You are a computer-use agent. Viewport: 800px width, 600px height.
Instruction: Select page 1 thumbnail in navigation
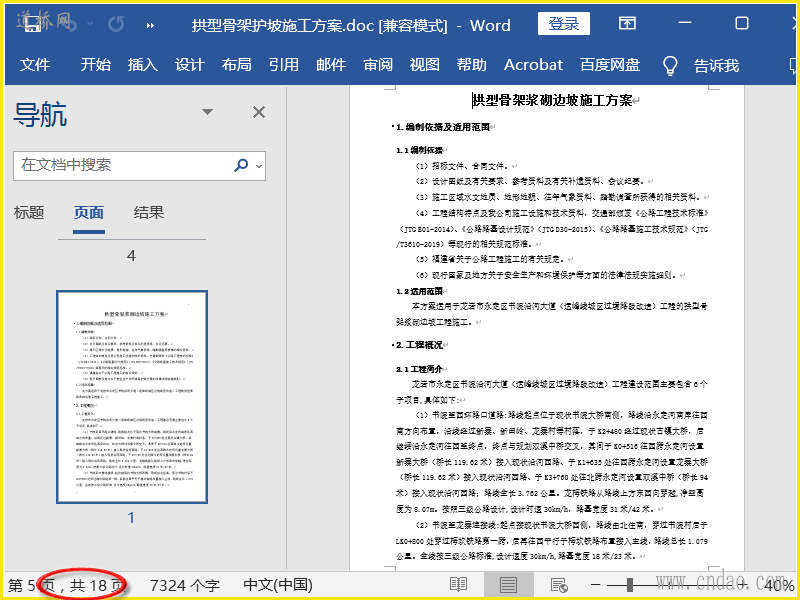(x=132, y=397)
